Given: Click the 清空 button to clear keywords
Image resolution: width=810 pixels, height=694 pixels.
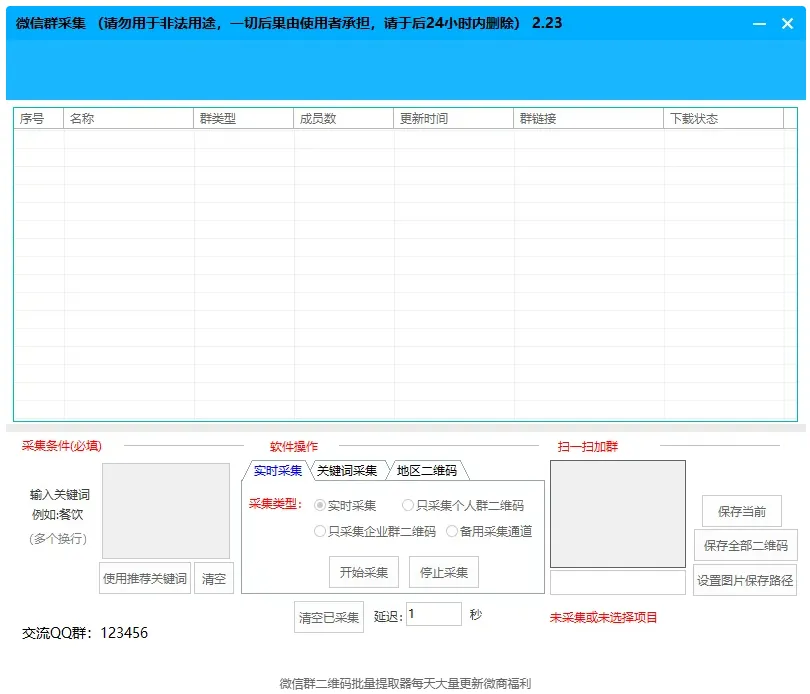Looking at the screenshot, I should 214,578.
